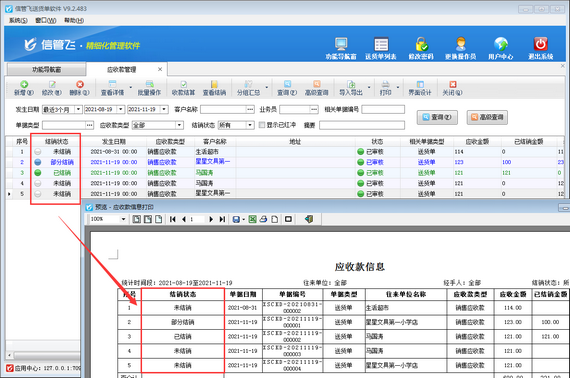
Task: Toggle the 显示已红冲 checkbox
Action: (261, 125)
